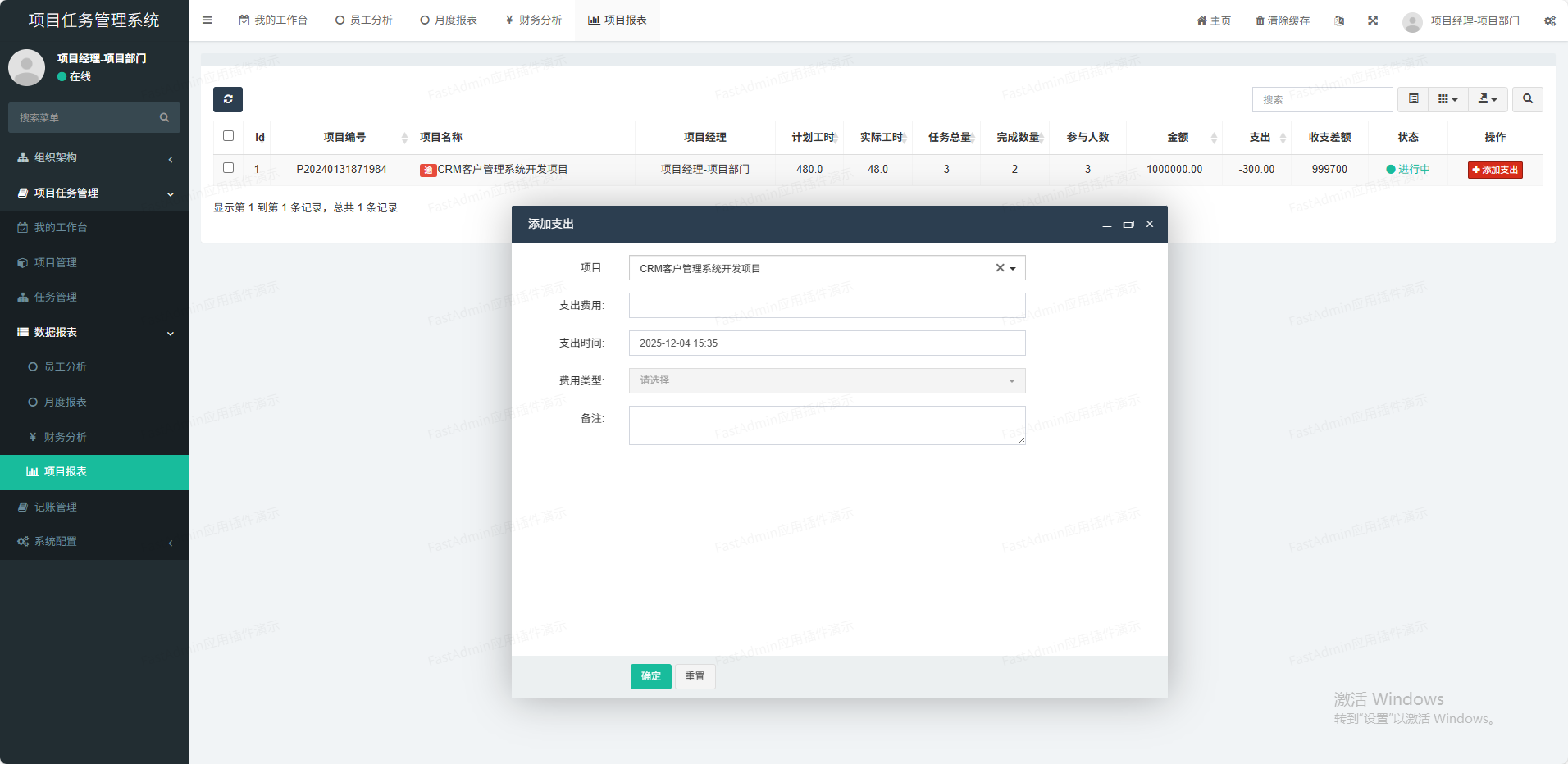The height and width of the screenshot is (764, 1568).
Task: Open the export data dropdown
Action: (x=1487, y=99)
